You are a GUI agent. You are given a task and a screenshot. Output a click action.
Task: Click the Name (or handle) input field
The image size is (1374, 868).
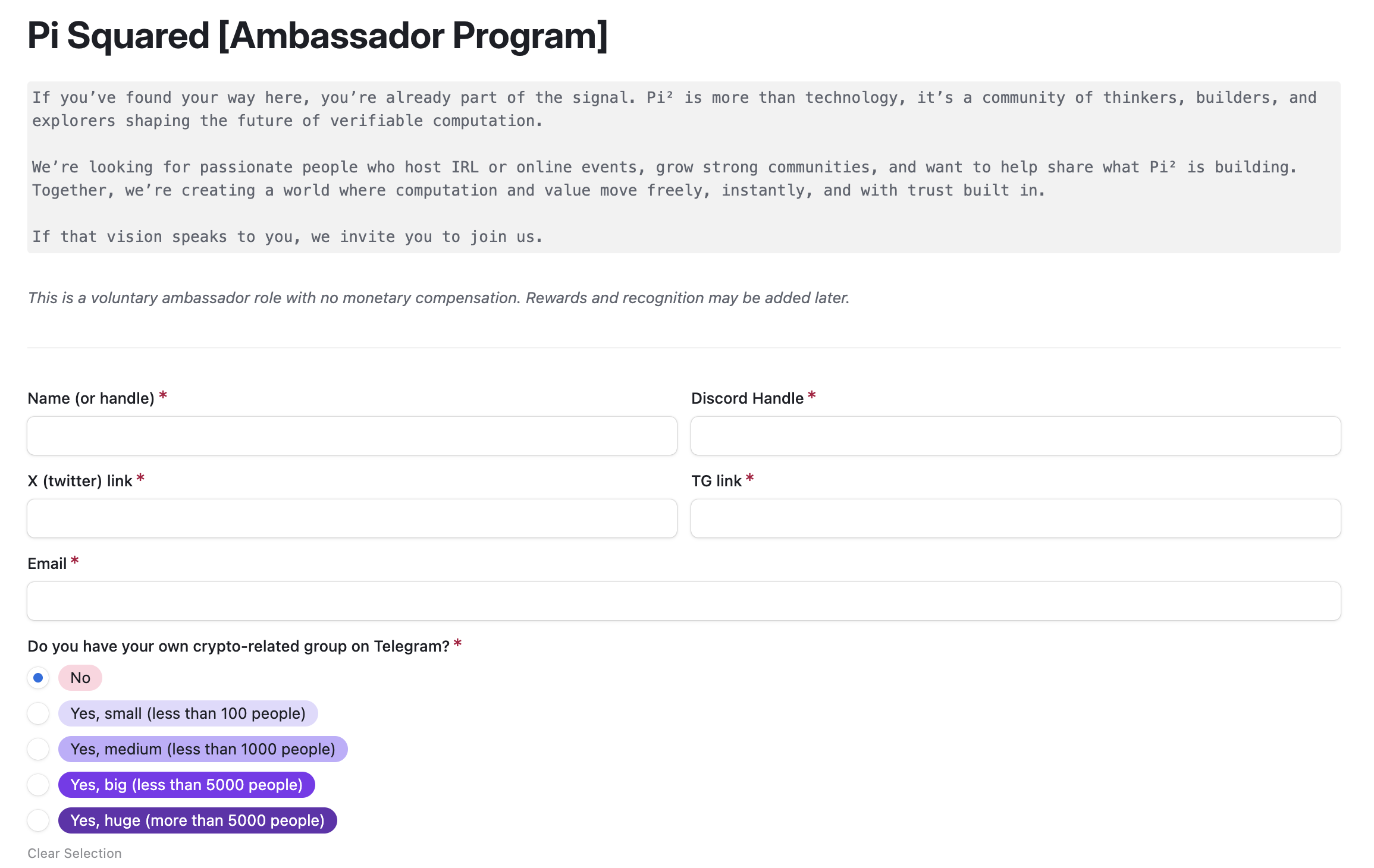[352, 436]
